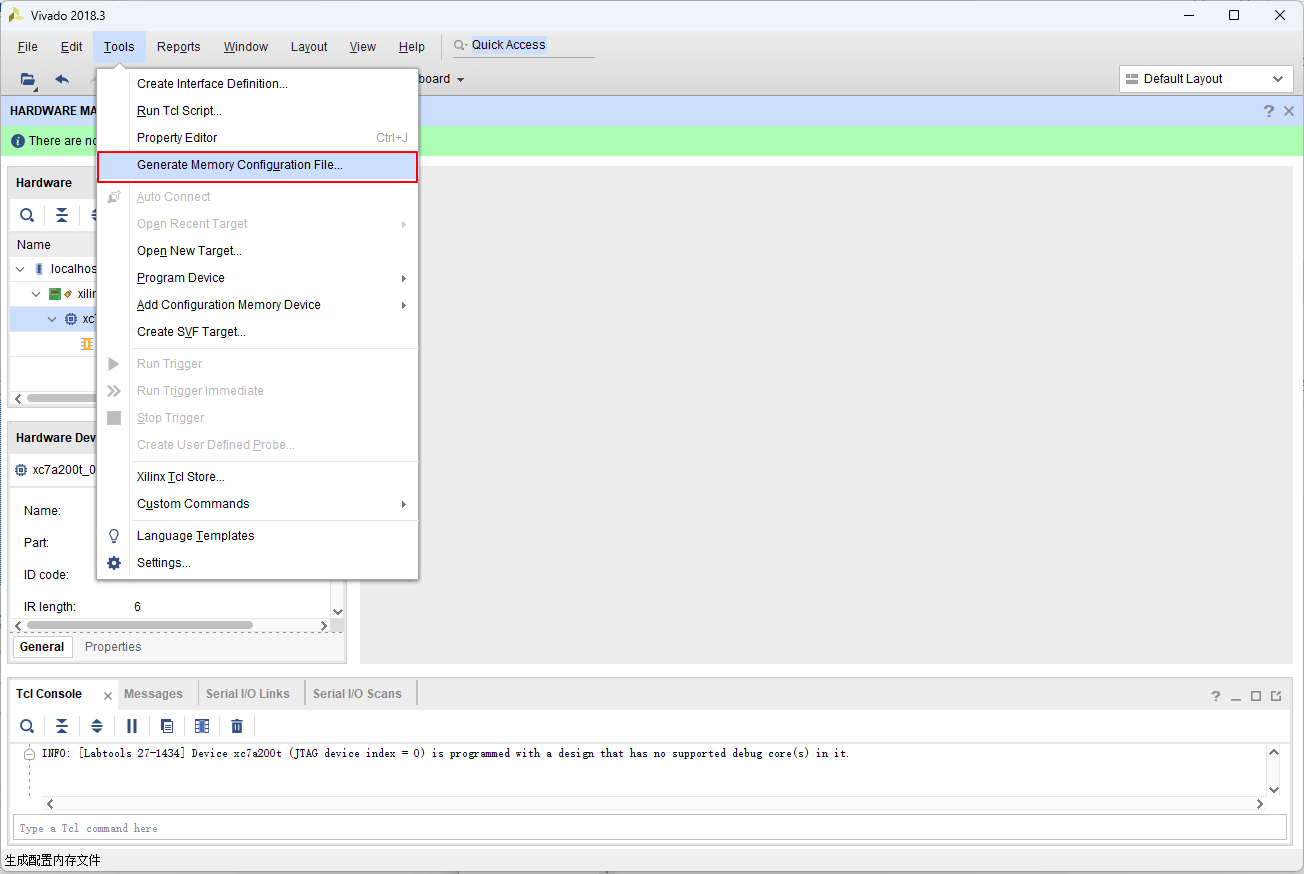Click the info icon in green banner

point(18,141)
